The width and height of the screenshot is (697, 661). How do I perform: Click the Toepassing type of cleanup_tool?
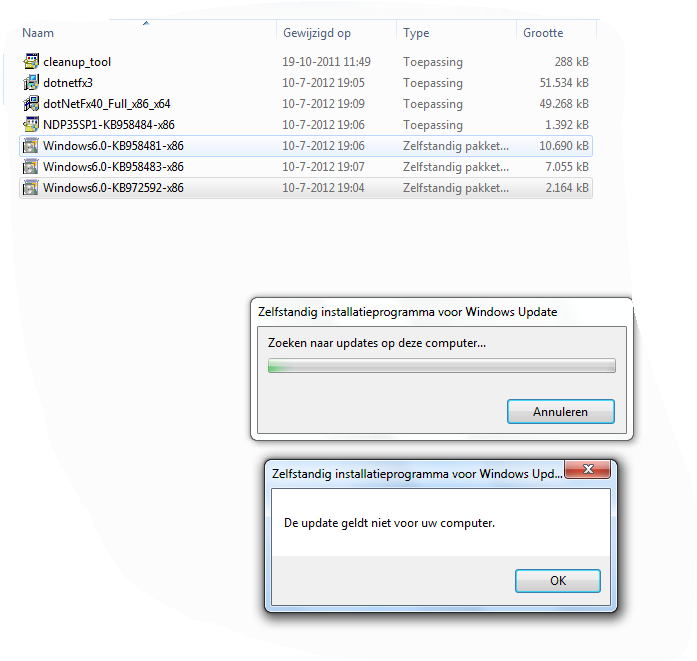[433, 62]
